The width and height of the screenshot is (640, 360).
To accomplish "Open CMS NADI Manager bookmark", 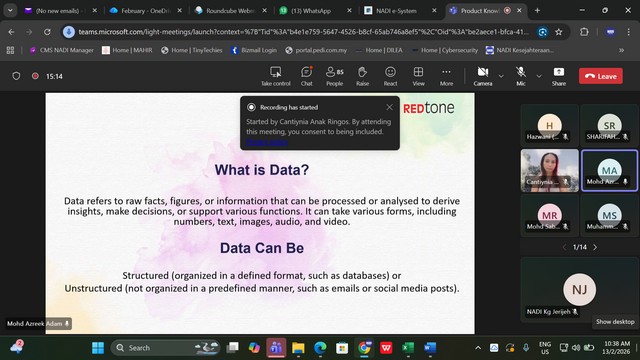I will (x=62, y=50).
